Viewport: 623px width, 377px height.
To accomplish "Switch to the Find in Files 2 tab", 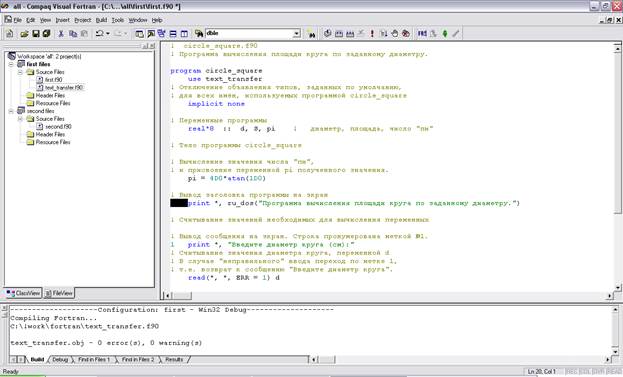I will pyautogui.click(x=138, y=360).
